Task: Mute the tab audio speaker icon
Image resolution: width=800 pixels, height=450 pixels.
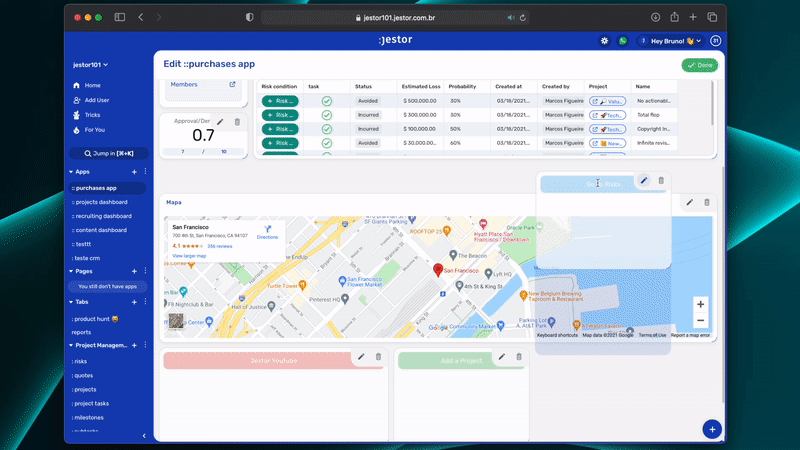Action: [x=511, y=18]
